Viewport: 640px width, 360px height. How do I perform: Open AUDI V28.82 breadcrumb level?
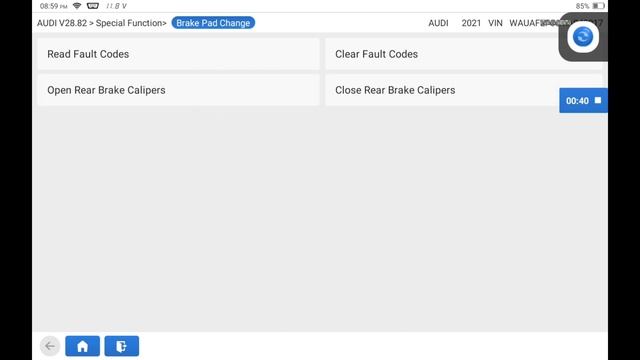point(62,23)
